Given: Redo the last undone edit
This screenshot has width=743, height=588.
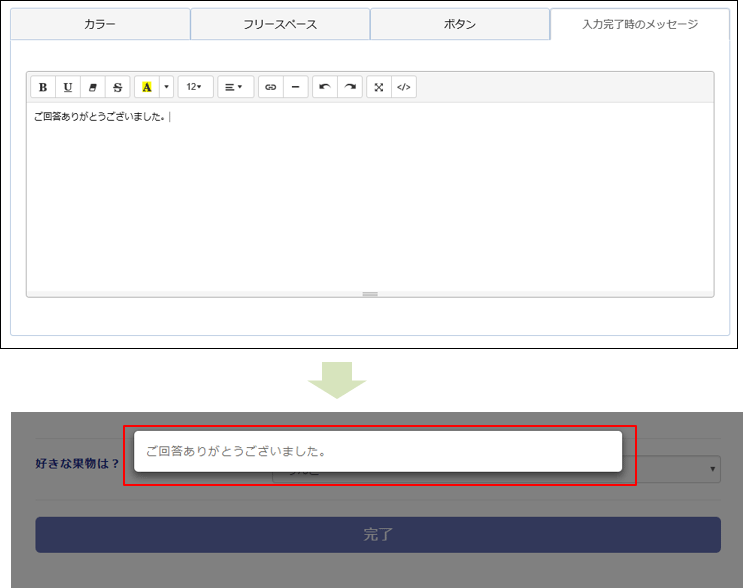Looking at the screenshot, I should (350, 87).
